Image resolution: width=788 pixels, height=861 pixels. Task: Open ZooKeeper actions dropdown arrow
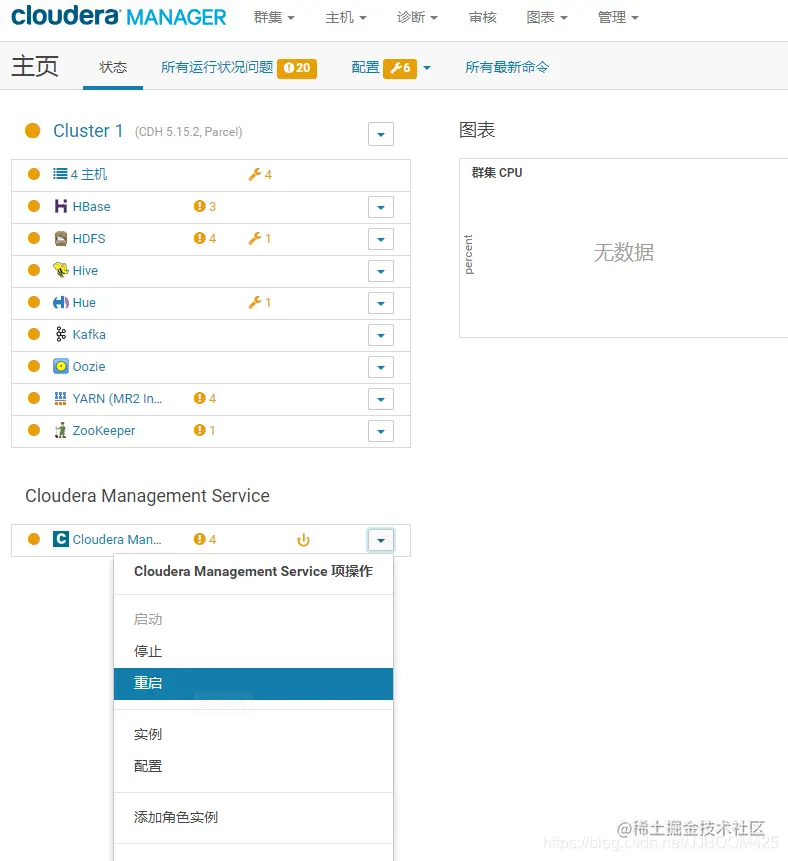pyautogui.click(x=381, y=432)
